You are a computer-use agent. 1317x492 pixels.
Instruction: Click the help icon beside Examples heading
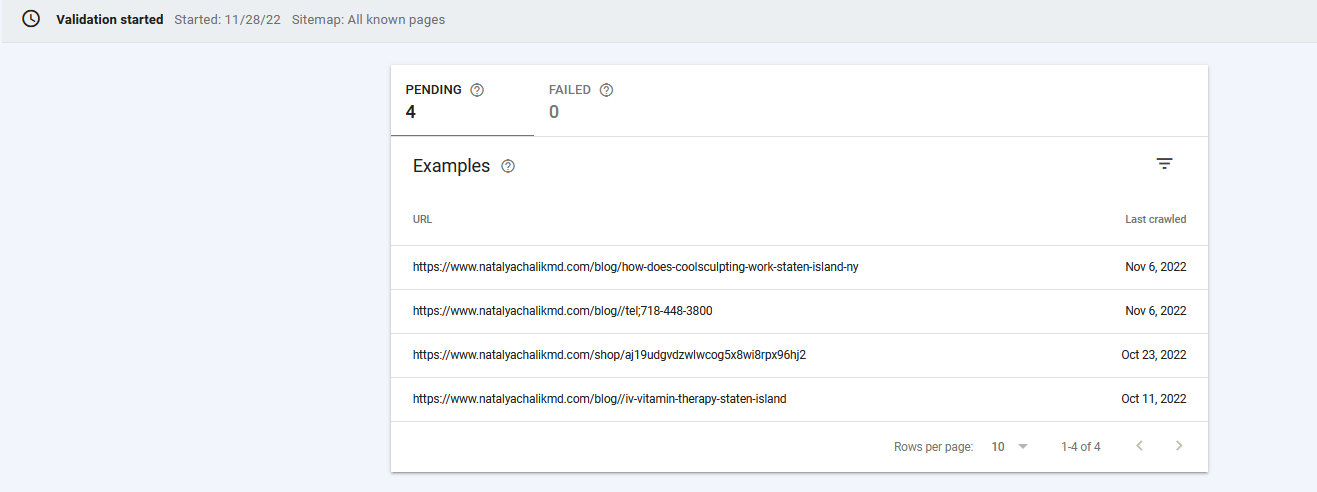pyautogui.click(x=508, y=166)
